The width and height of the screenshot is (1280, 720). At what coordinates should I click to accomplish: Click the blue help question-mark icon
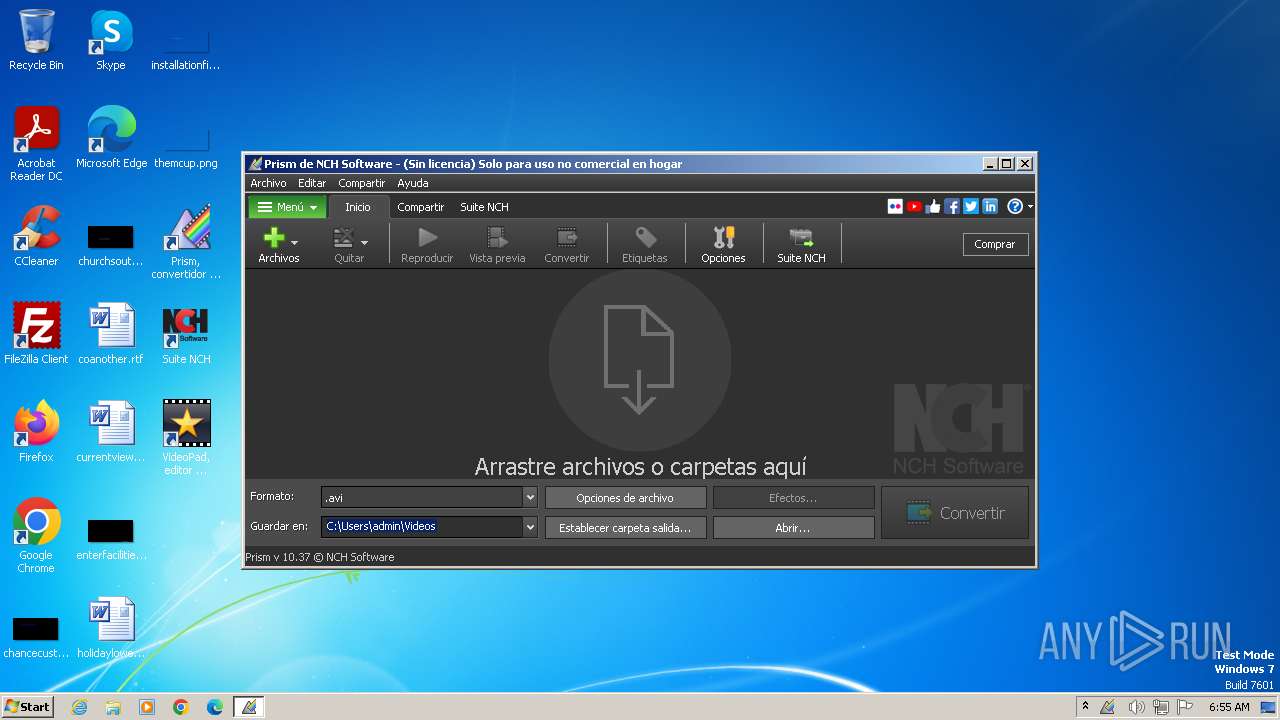coord(1015,206)
